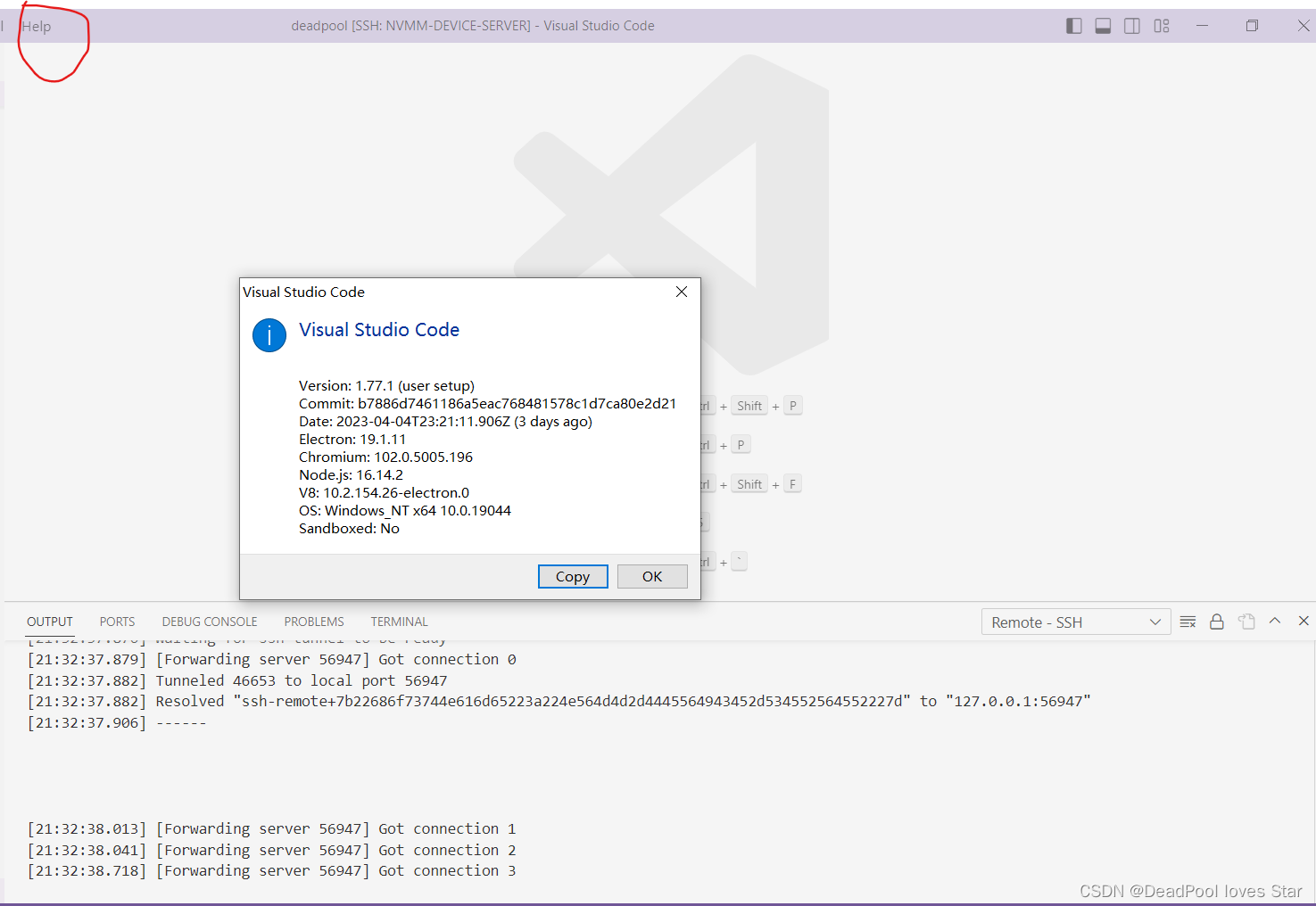Screen dimensions: 1316x906
Task: Click the blue info icon in dialog
Action: [269, 335]
